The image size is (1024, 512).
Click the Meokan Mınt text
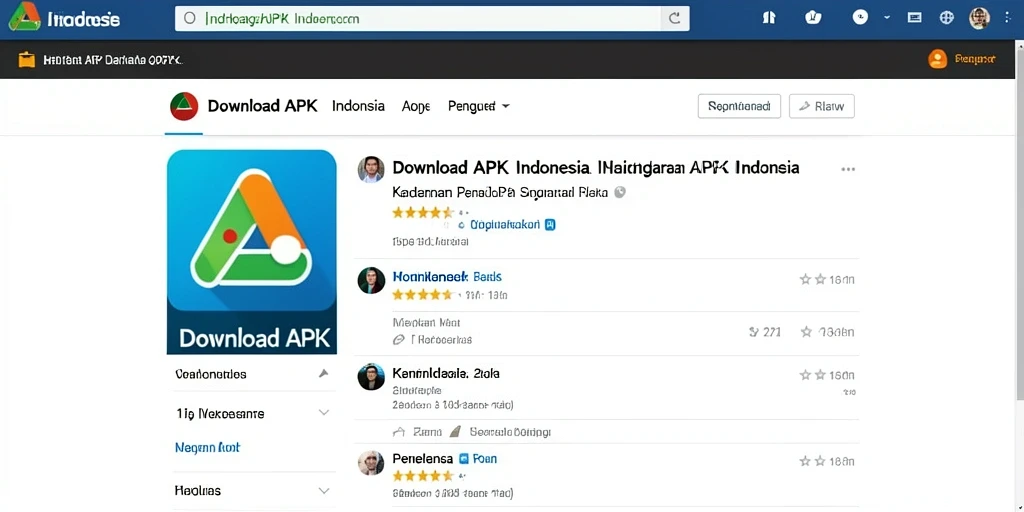(426, 323)
